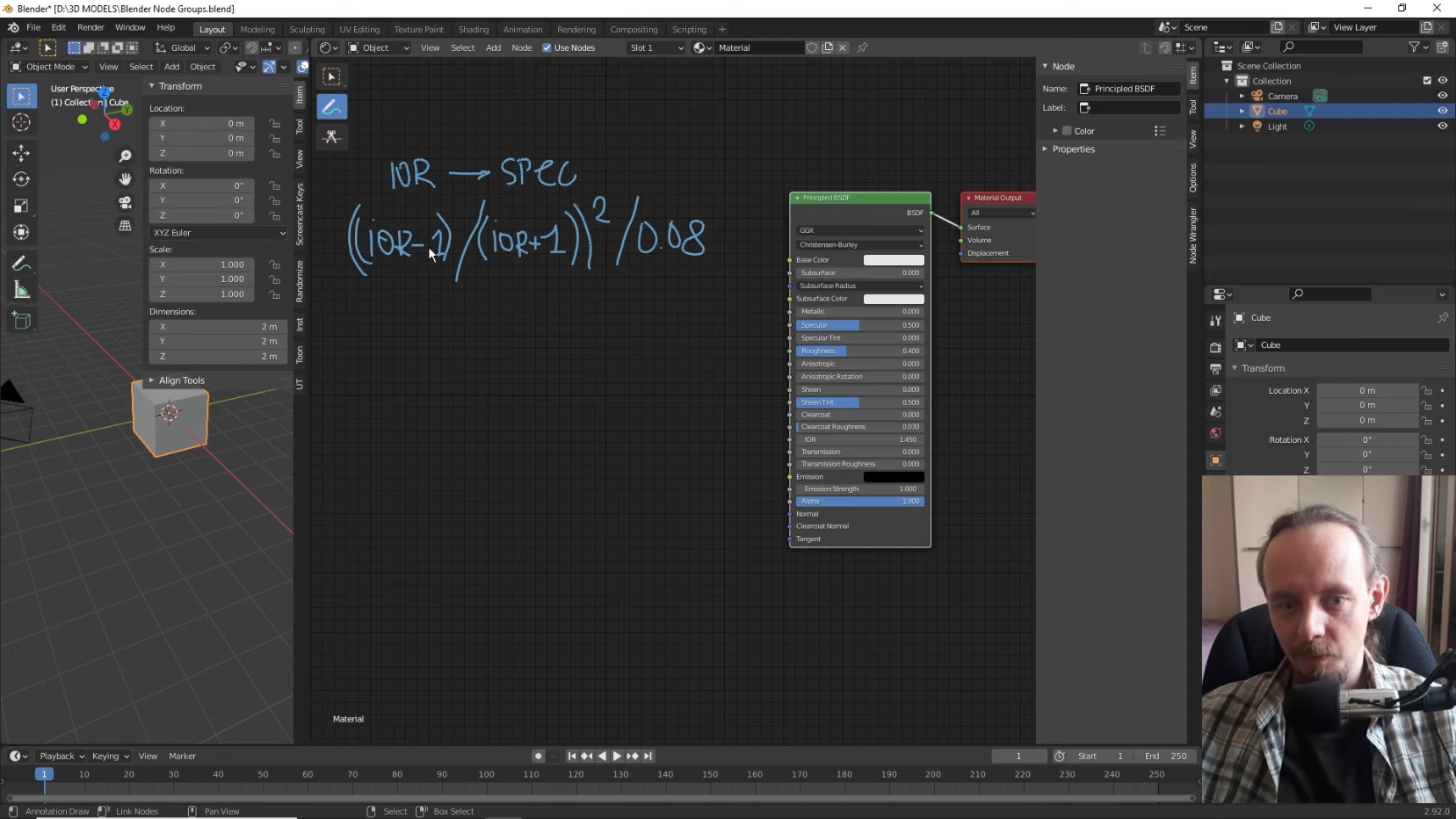Toggle camera view in the viewport
The image size is (1456, 819).
tap(125, 202)
